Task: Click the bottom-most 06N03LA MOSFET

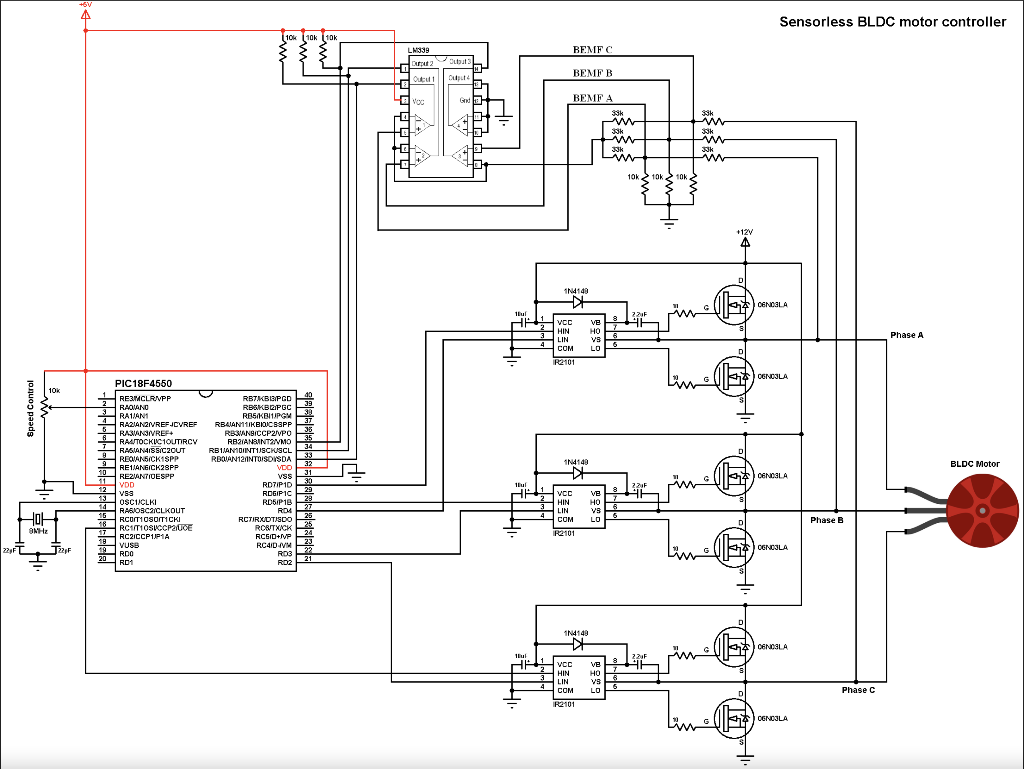Action: pyautogui.click(x=733, y=719)
